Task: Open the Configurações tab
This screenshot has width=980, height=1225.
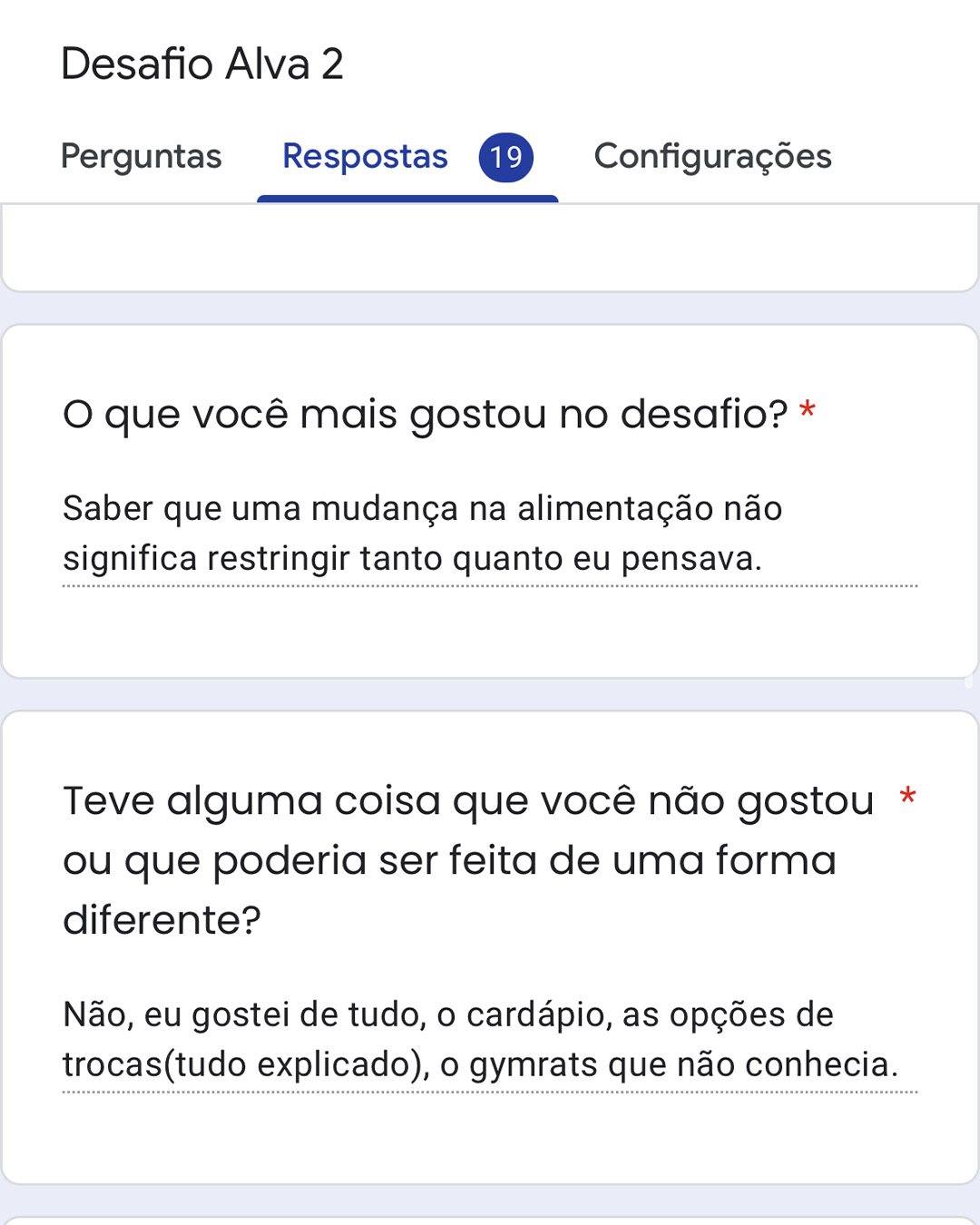Action: point(712,157)
